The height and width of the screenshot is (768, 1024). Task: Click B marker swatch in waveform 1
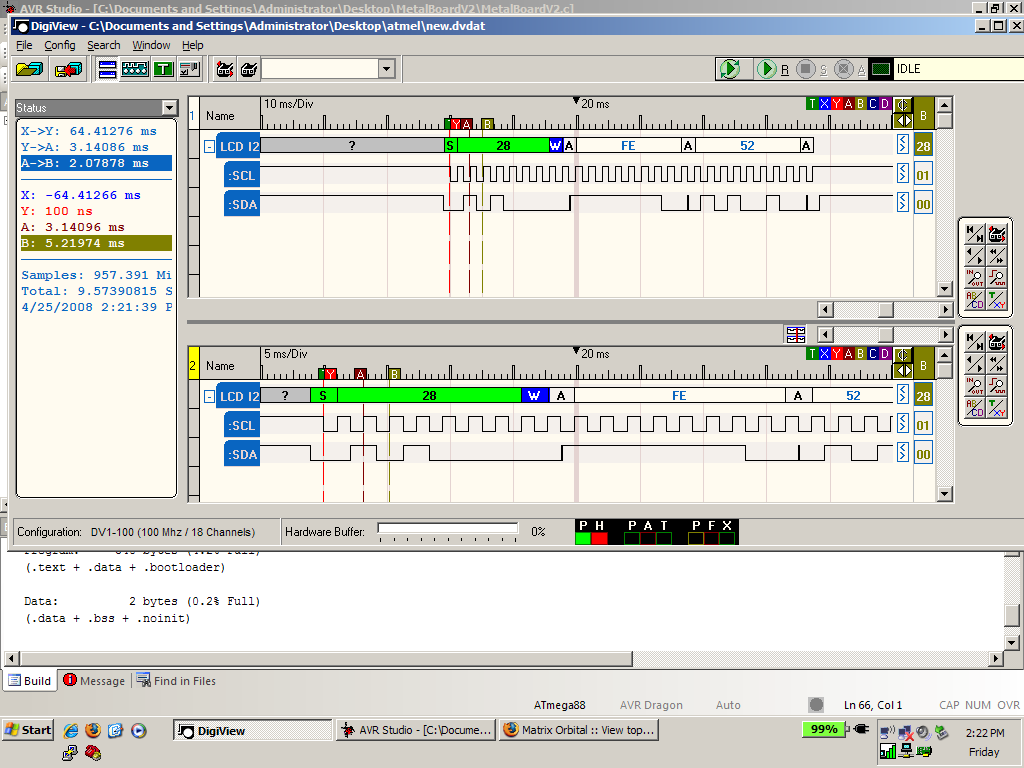(x=860, y=103)
